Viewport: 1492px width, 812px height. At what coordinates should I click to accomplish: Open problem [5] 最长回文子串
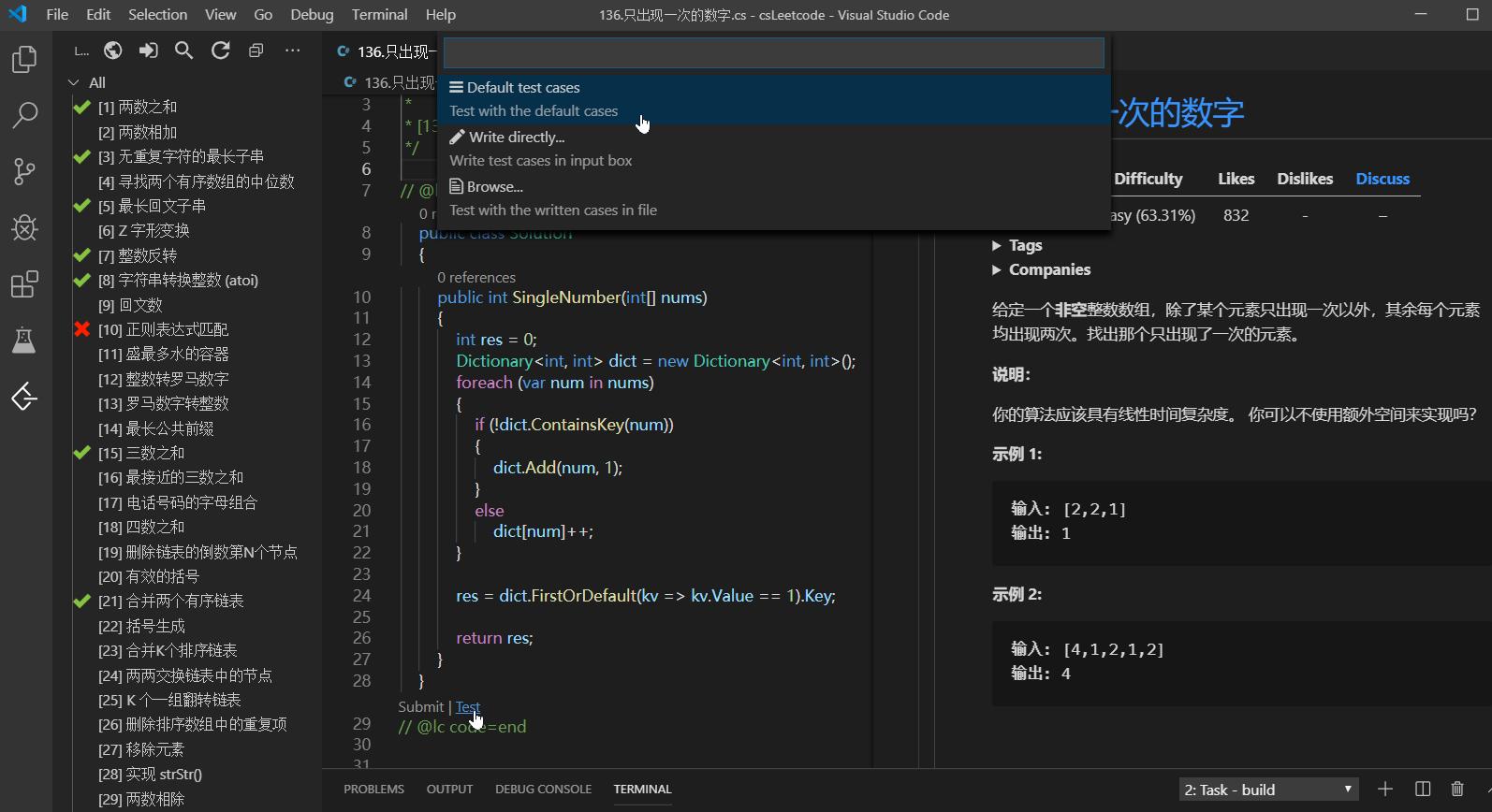click(152, 206)
